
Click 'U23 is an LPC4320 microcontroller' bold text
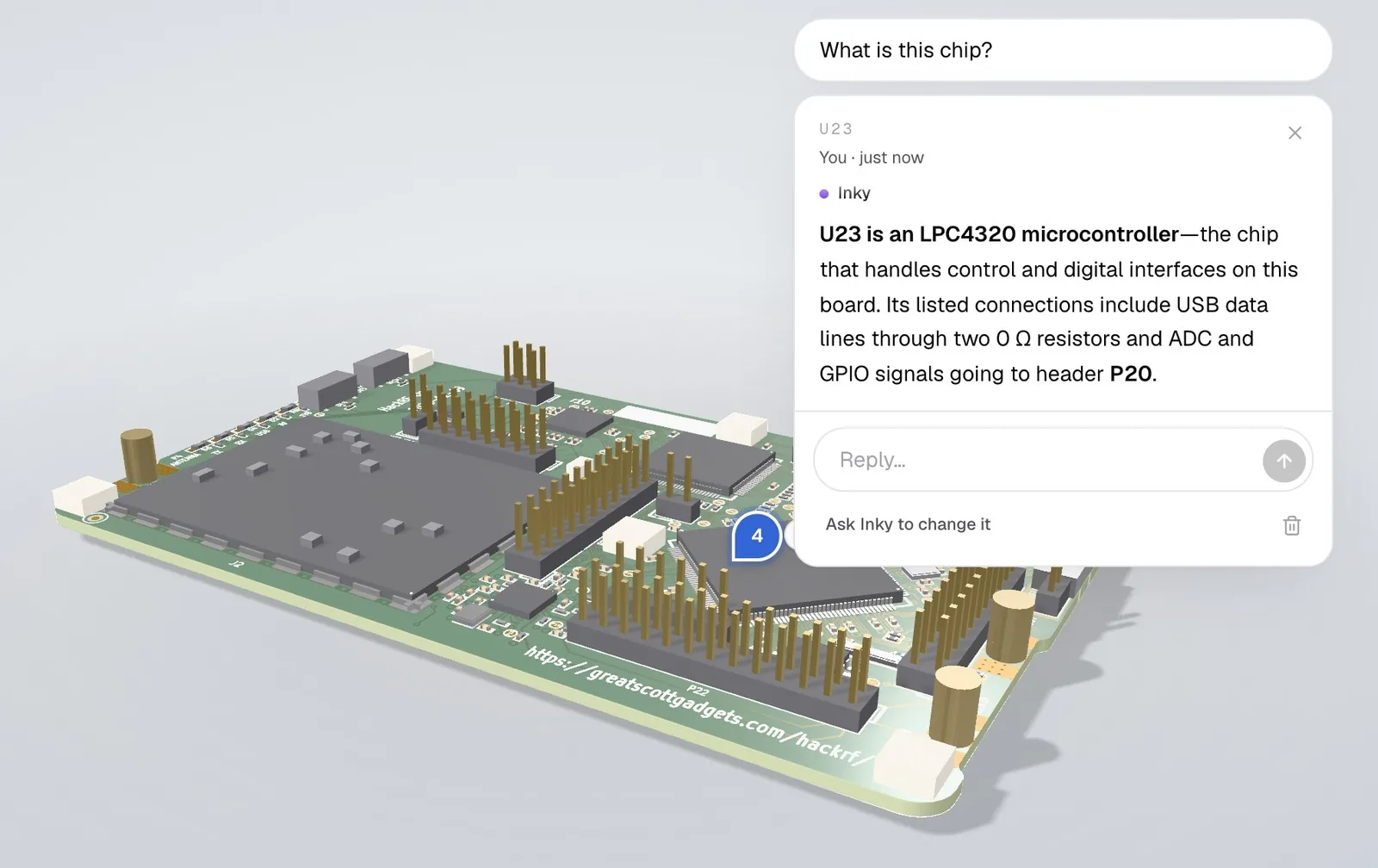[999, 234]
